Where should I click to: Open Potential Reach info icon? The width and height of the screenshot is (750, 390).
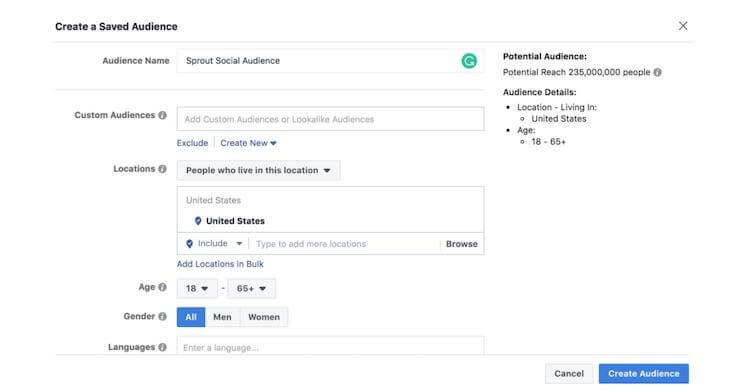[658, 72]
